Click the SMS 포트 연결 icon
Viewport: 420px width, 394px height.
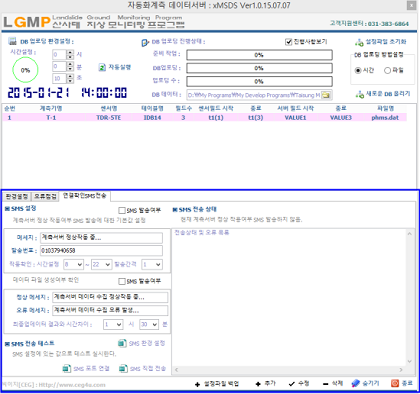(x=67, y=368)
